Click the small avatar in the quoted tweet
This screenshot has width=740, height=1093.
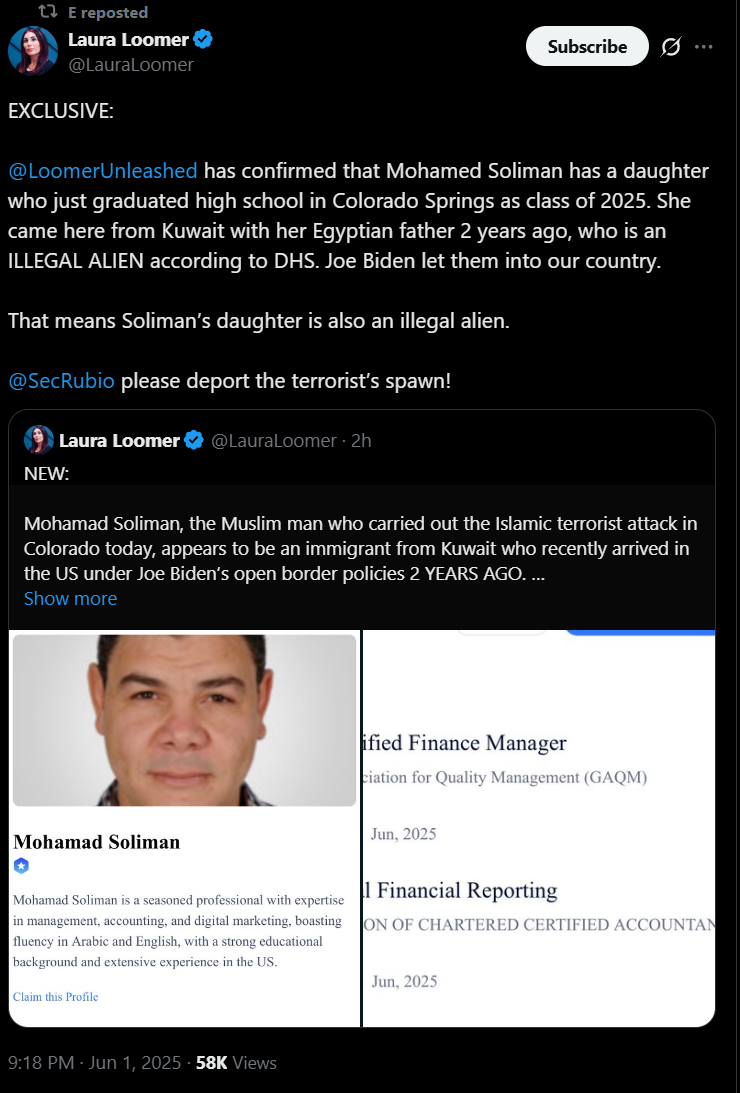tap(38, 440)
